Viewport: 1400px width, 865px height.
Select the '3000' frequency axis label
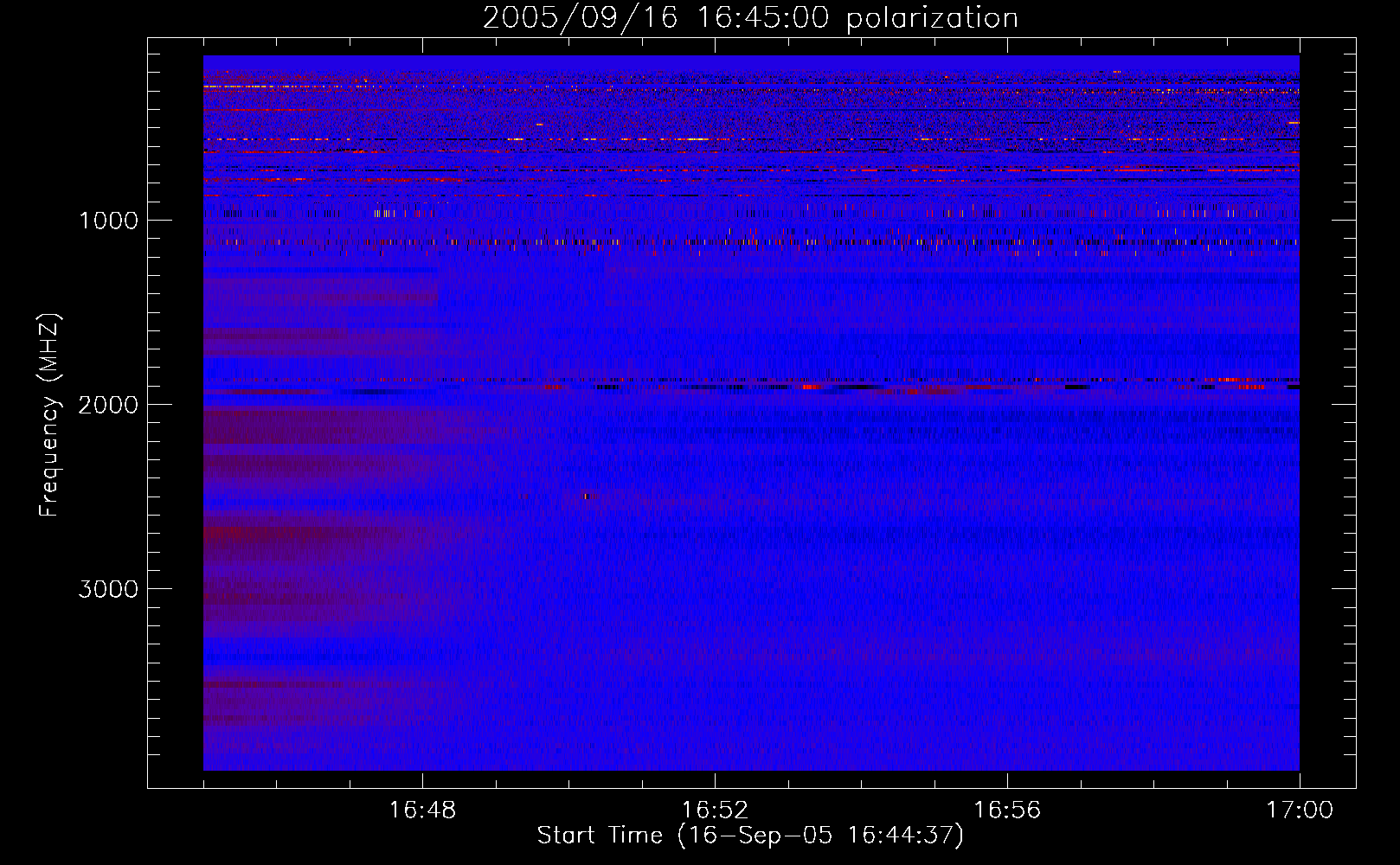click(x=108, y=589)
